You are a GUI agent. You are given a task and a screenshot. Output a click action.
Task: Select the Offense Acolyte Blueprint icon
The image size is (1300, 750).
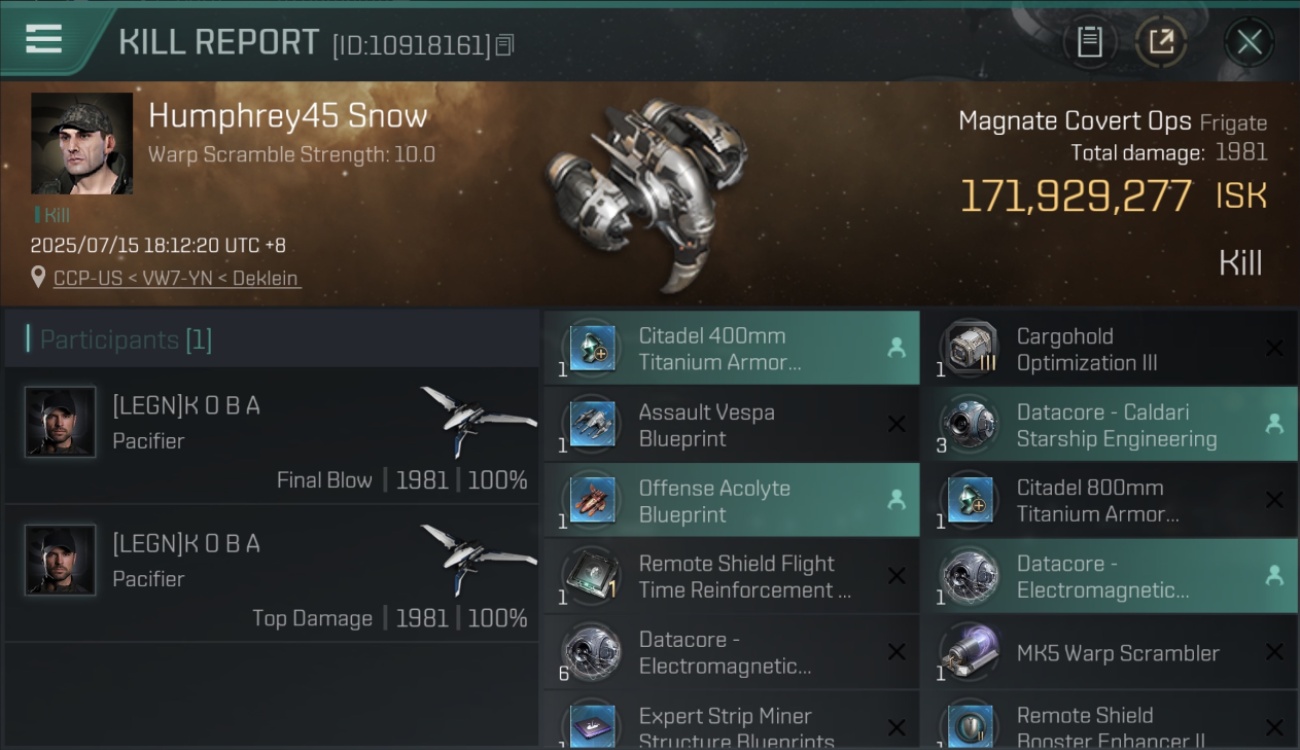(592, 500)
